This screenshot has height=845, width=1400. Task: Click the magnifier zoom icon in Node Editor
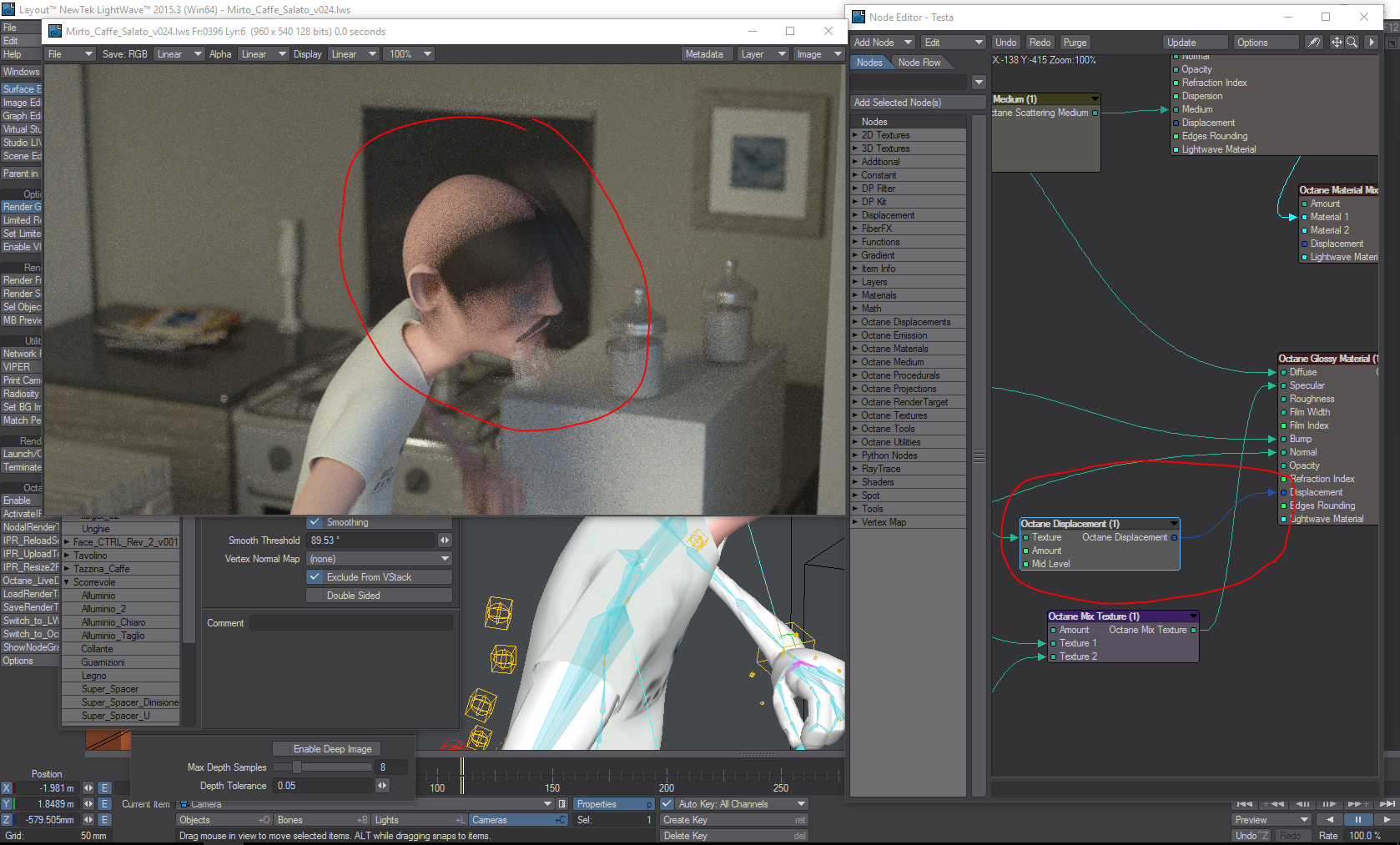[x=1352, y=43]
